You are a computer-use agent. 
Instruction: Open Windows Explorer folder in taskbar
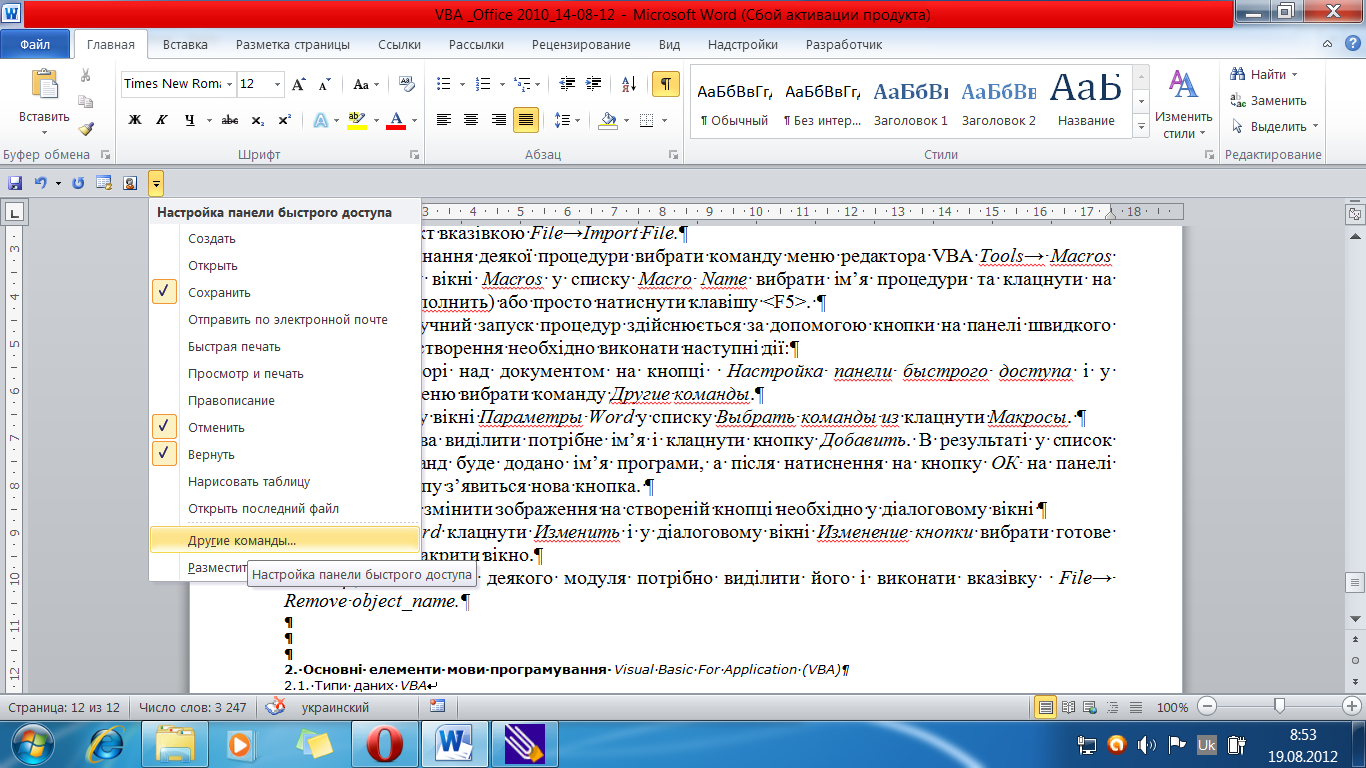pyautogui.click(x=175, y=745)
